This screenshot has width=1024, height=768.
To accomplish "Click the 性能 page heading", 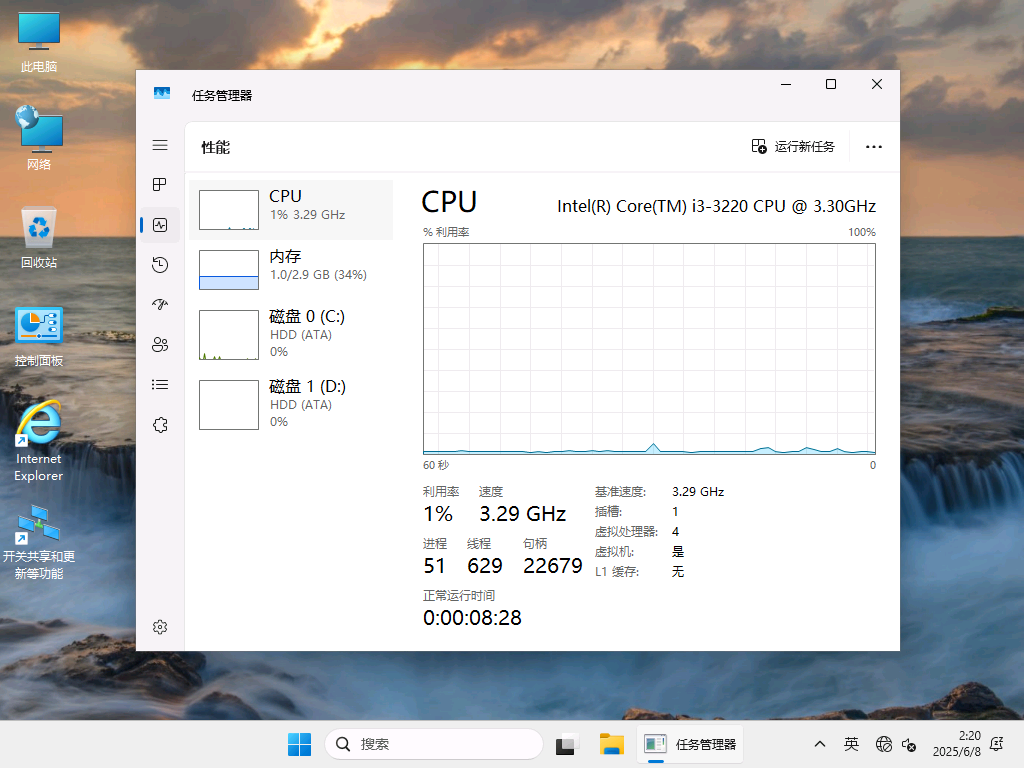I will pos(216,147).
